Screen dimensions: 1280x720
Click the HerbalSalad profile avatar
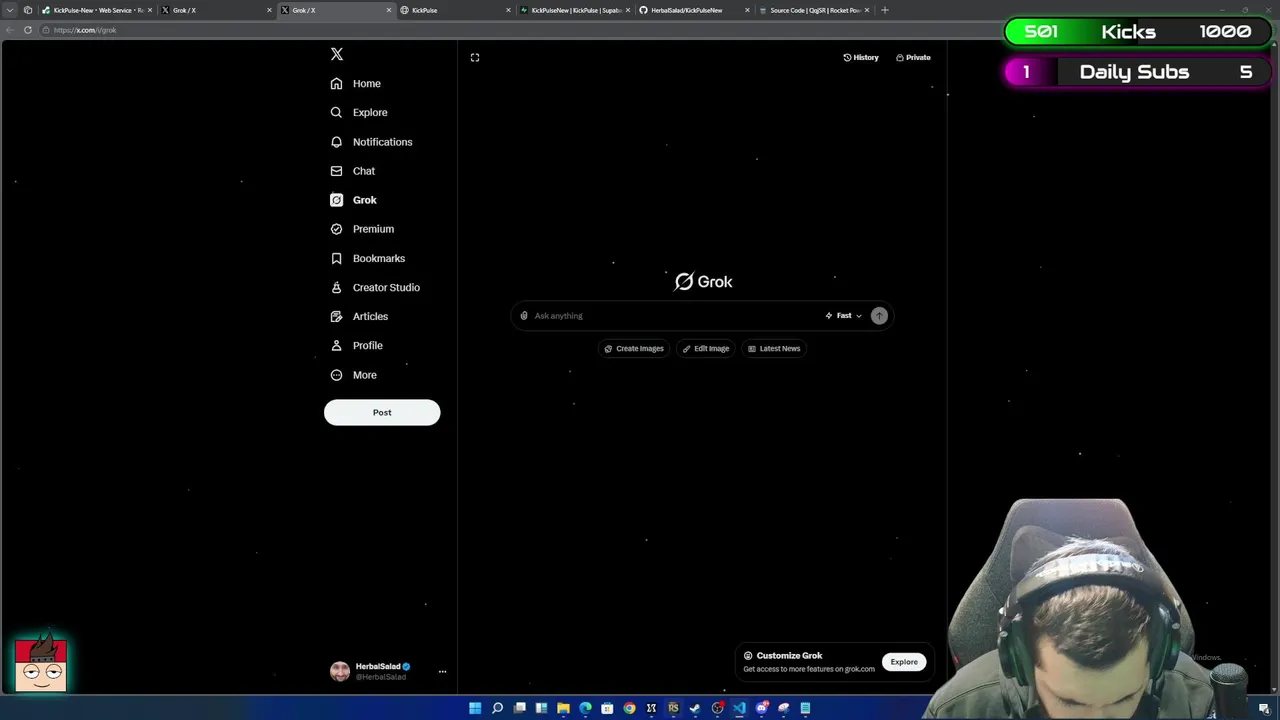(x=340, y=671)
